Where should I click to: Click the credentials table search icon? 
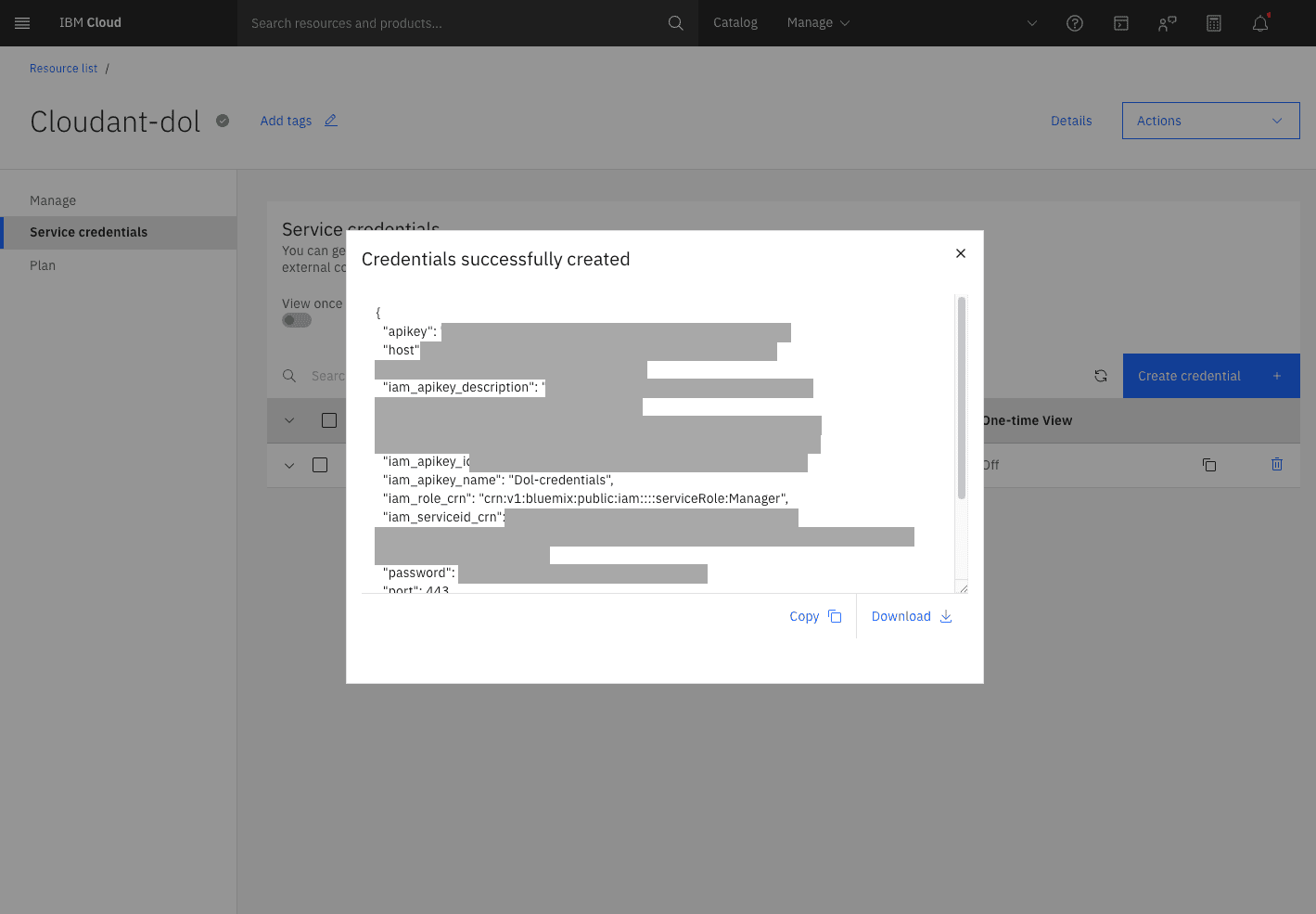click(x=289, y=376)
